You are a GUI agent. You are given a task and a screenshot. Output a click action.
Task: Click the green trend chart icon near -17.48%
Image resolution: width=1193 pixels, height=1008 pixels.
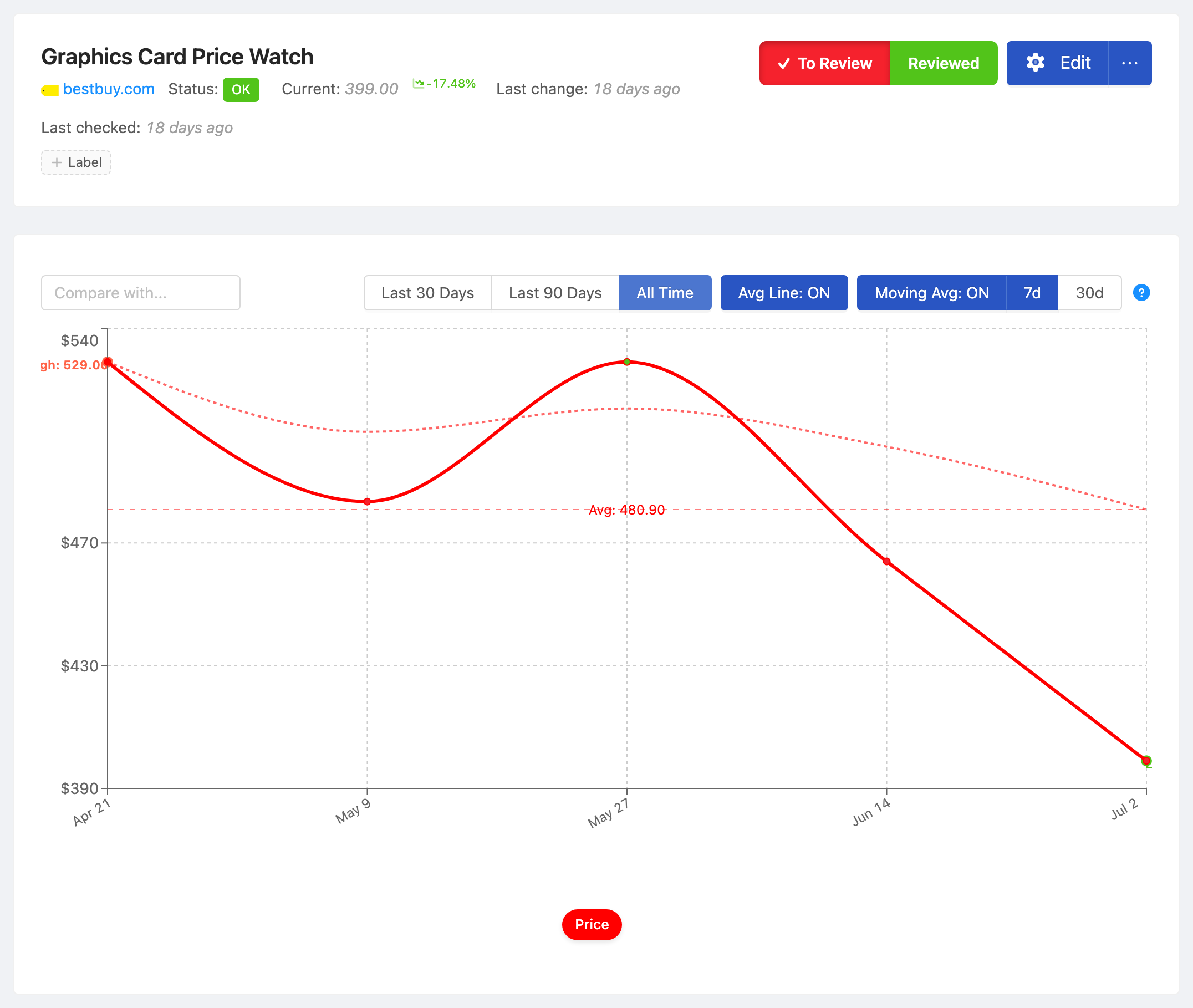(418, 83)
